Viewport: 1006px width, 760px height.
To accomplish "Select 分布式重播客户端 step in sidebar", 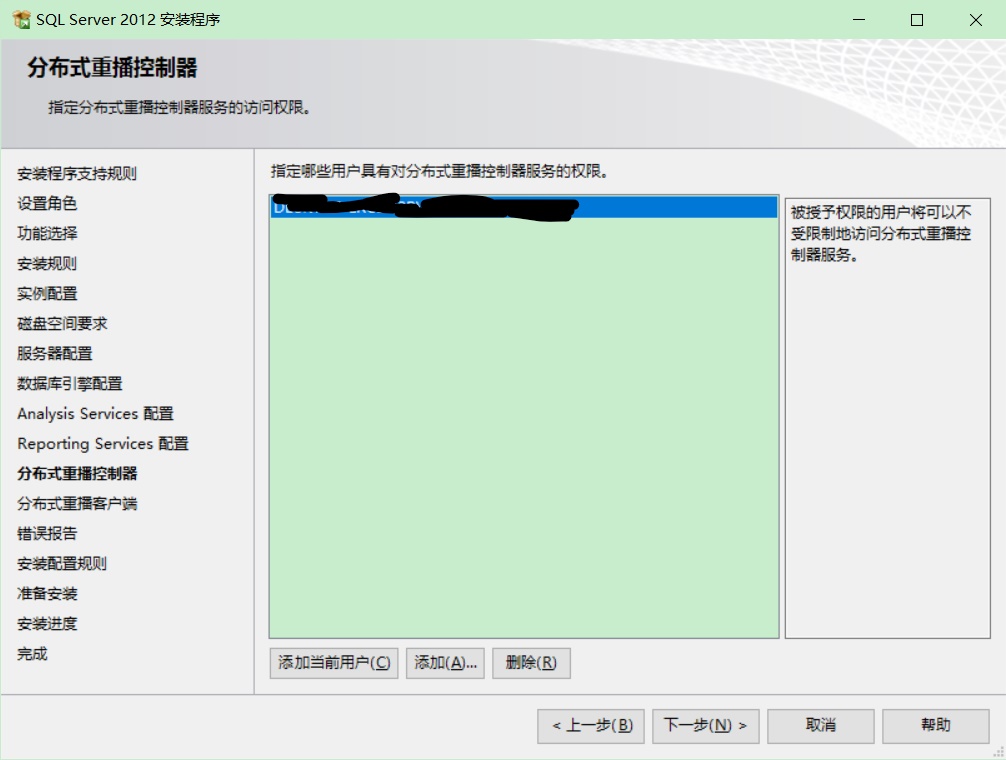I will tap(77, 503).
